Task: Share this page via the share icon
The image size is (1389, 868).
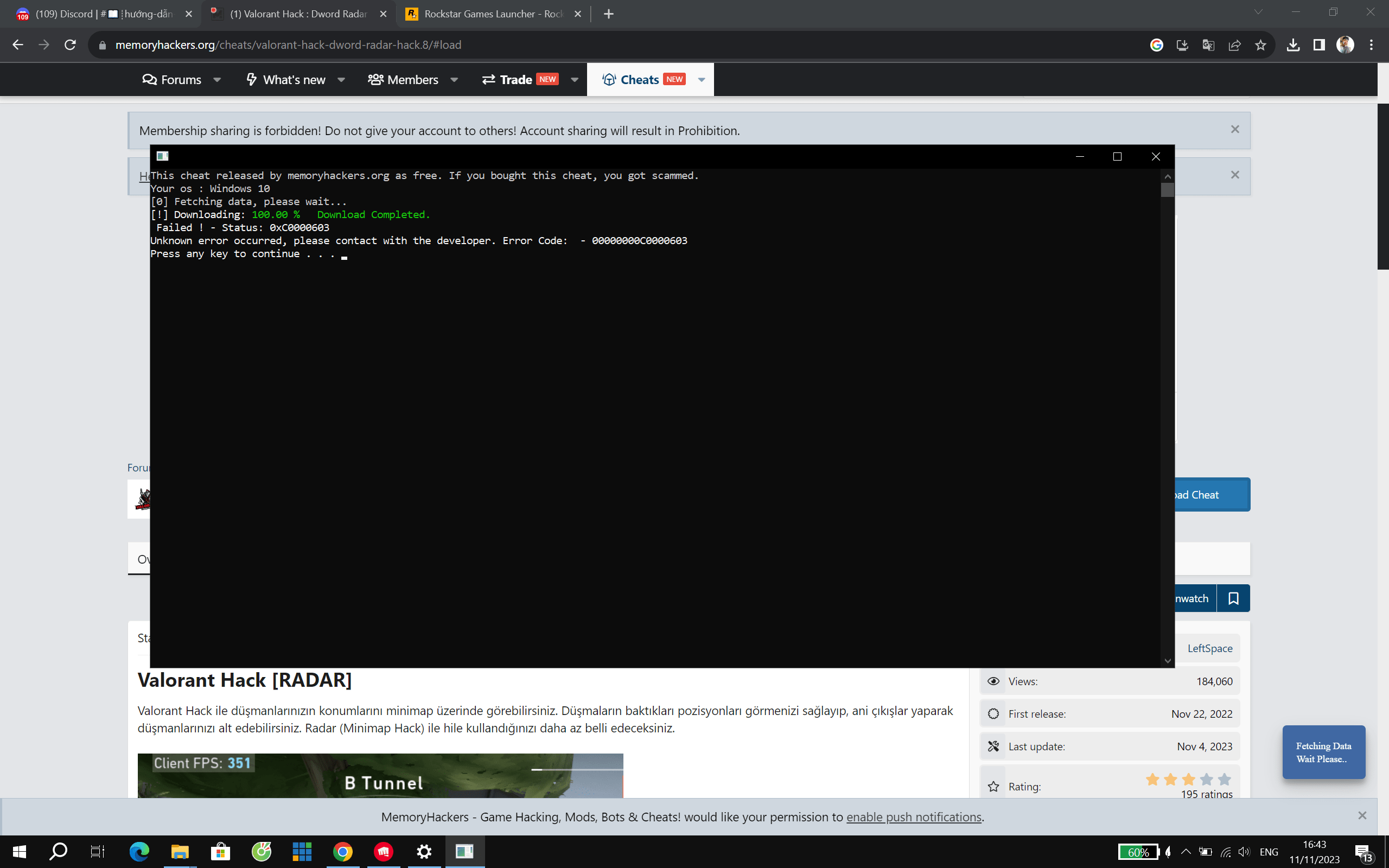Action: point(1234,45)
